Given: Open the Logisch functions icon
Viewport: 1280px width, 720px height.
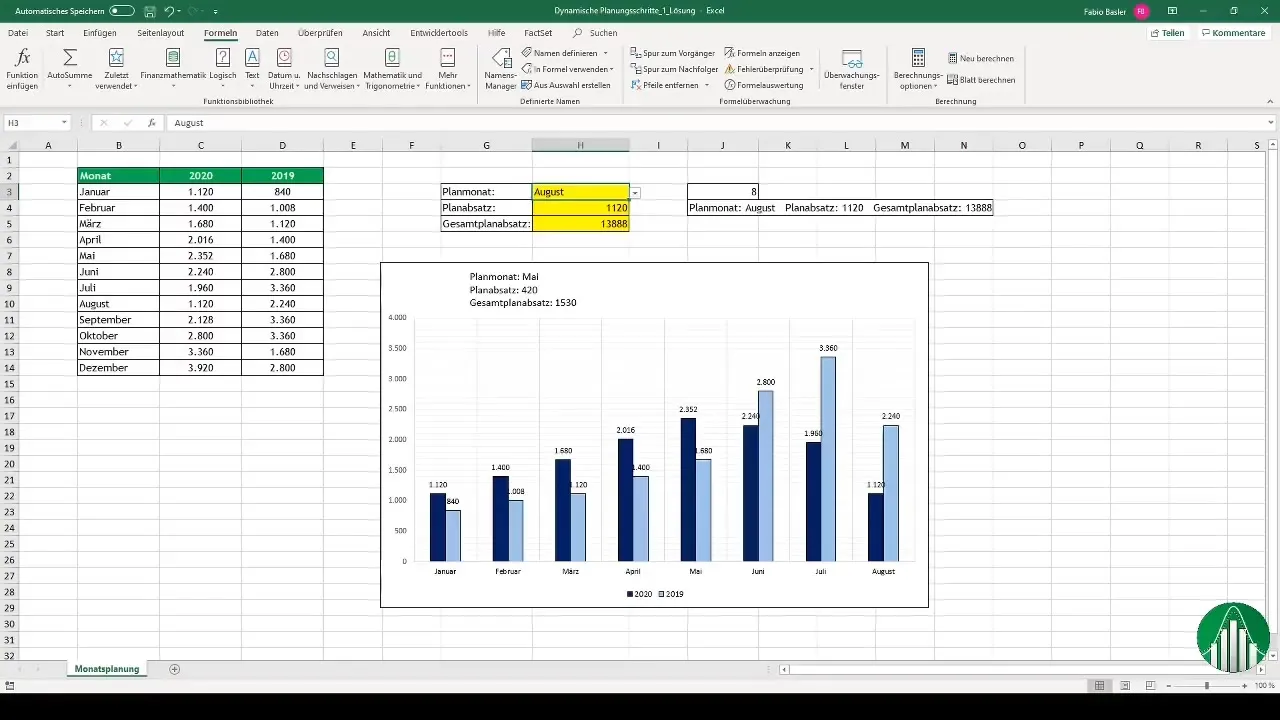Looking at the screenshot, I should point(223,58).
